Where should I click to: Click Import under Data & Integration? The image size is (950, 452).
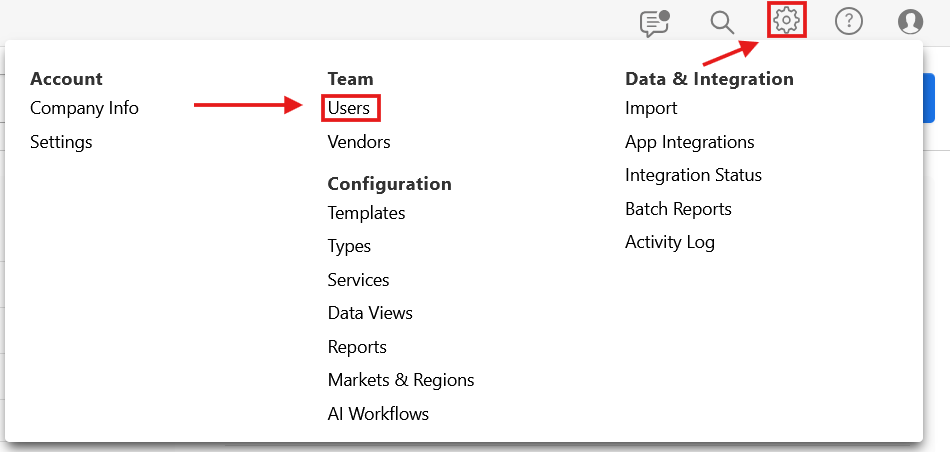(651, 108)
